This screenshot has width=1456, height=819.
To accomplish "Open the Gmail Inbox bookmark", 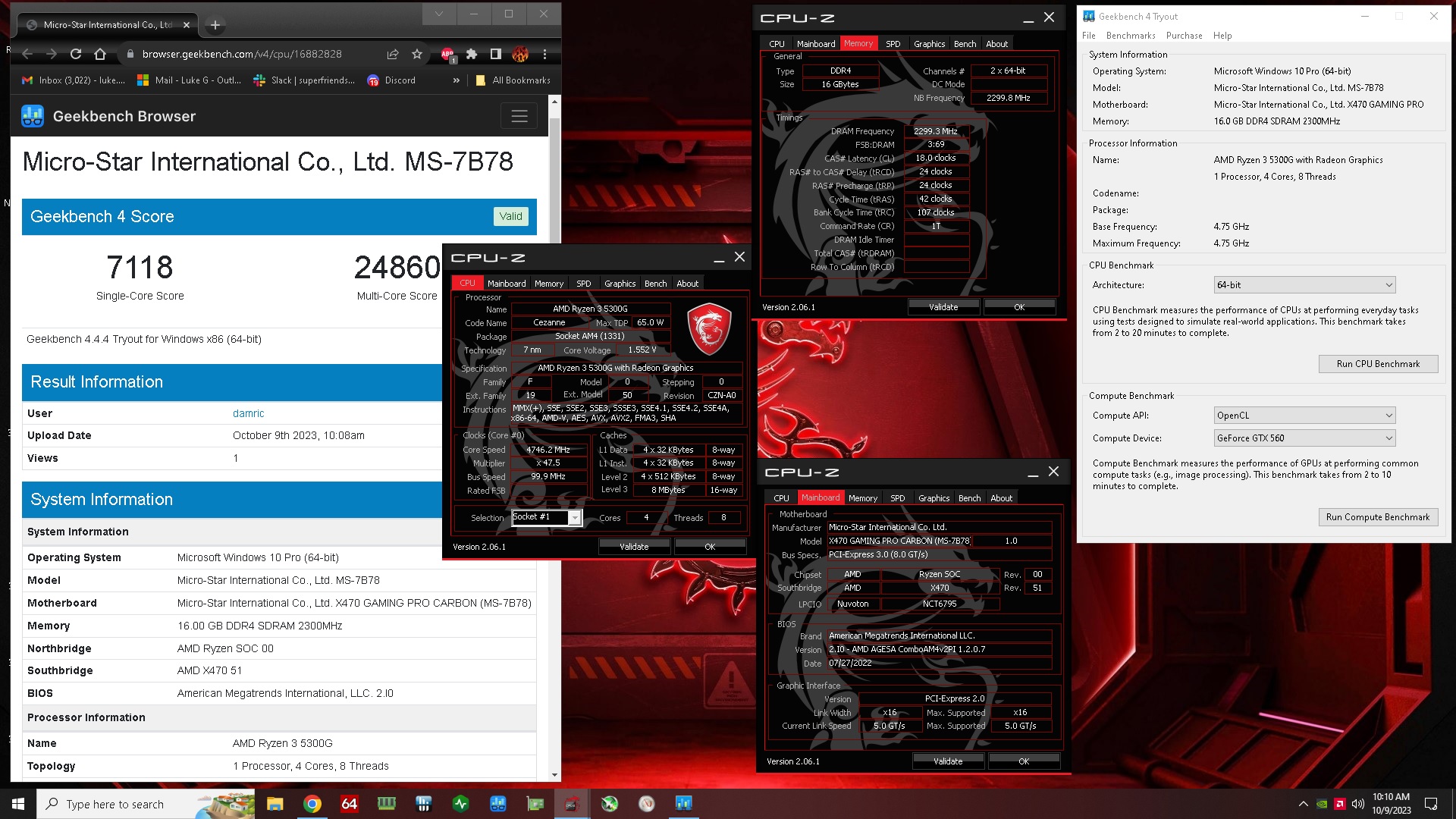I will 73,80.
